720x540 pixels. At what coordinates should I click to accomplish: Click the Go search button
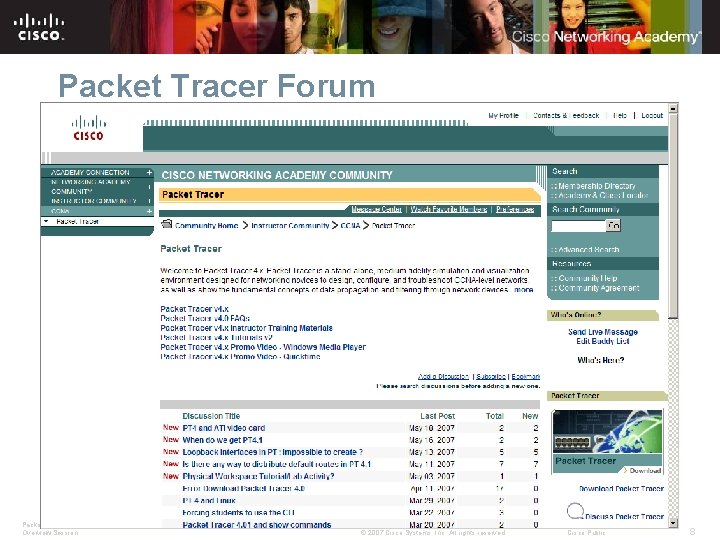613,225
